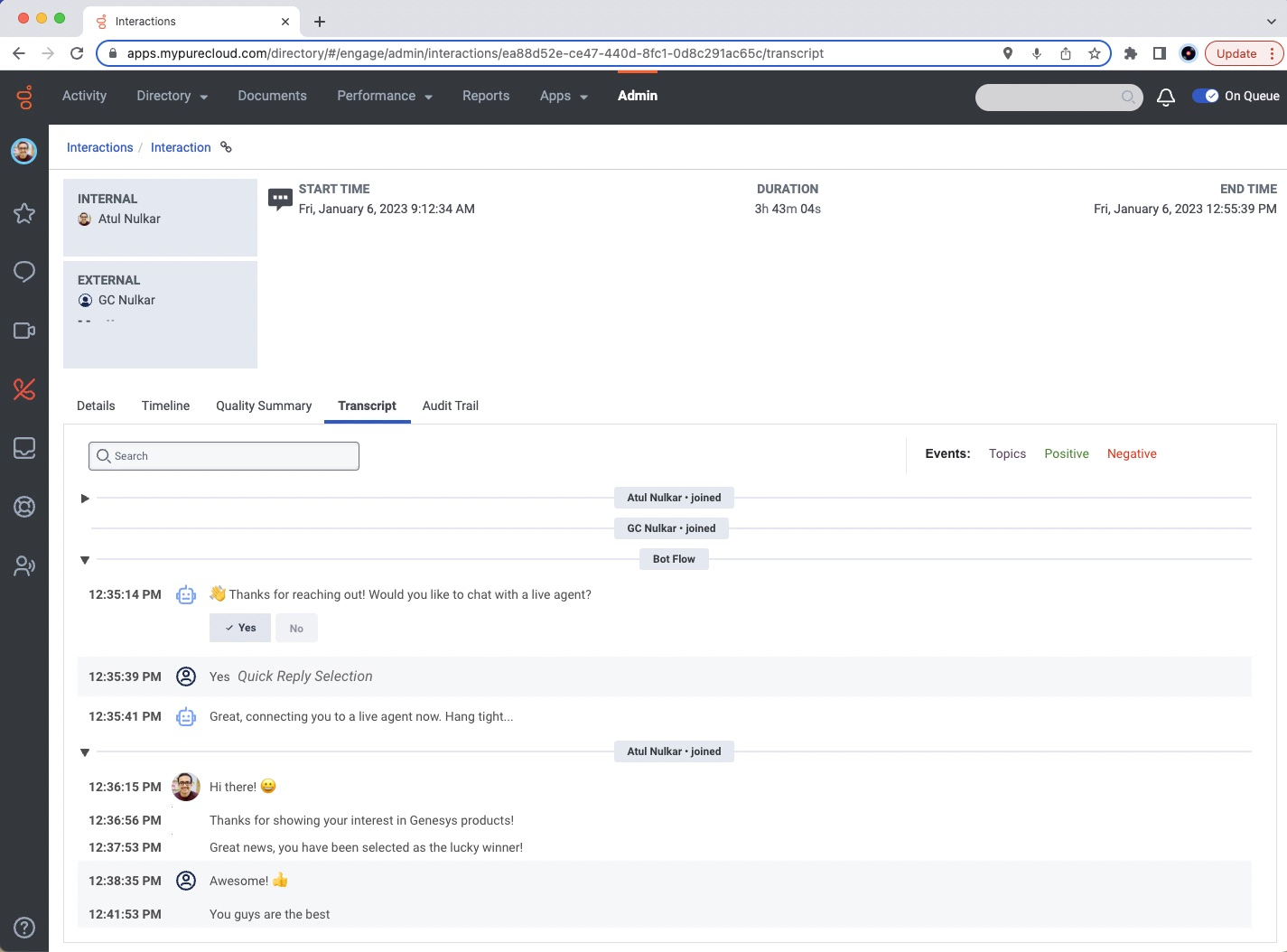
Task: Go back in browser history
Action: [19, 53]
